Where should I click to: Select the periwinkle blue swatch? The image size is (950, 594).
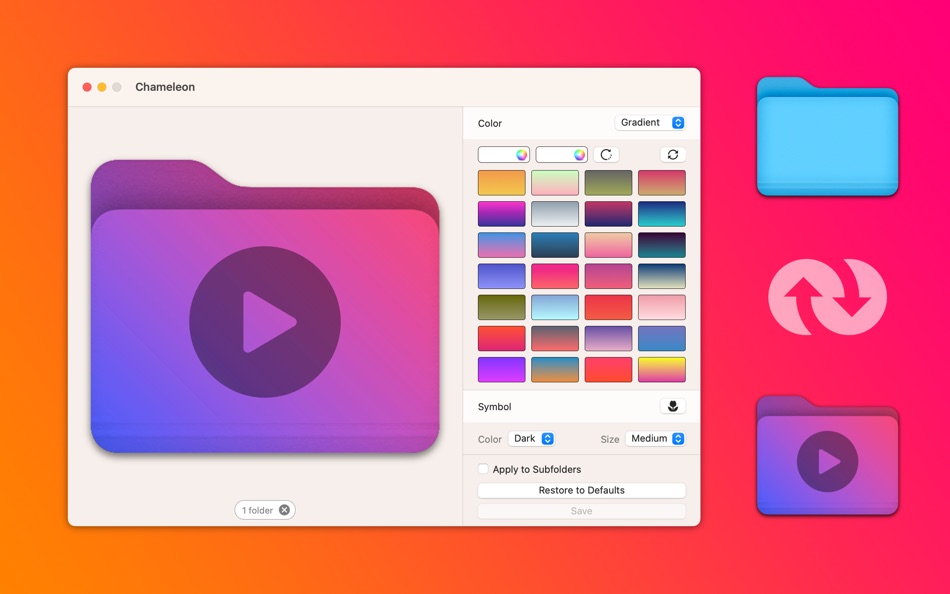pyautogui.click(x=502, y=276)
